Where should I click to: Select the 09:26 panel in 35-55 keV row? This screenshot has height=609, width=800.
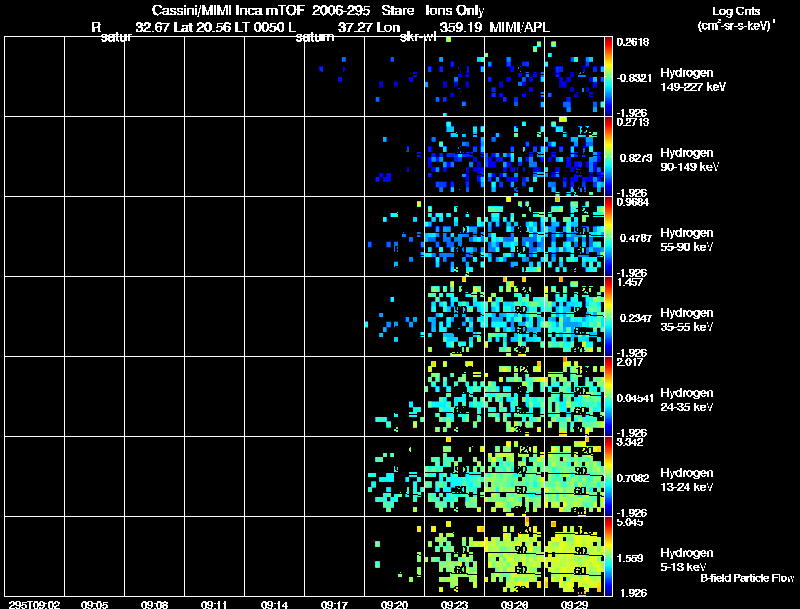515,316
